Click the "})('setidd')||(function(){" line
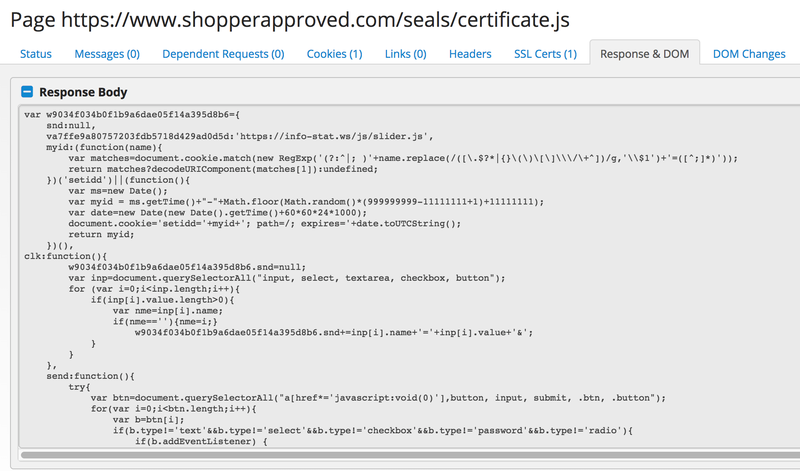800x471 pixels. [x=118, y=180]
